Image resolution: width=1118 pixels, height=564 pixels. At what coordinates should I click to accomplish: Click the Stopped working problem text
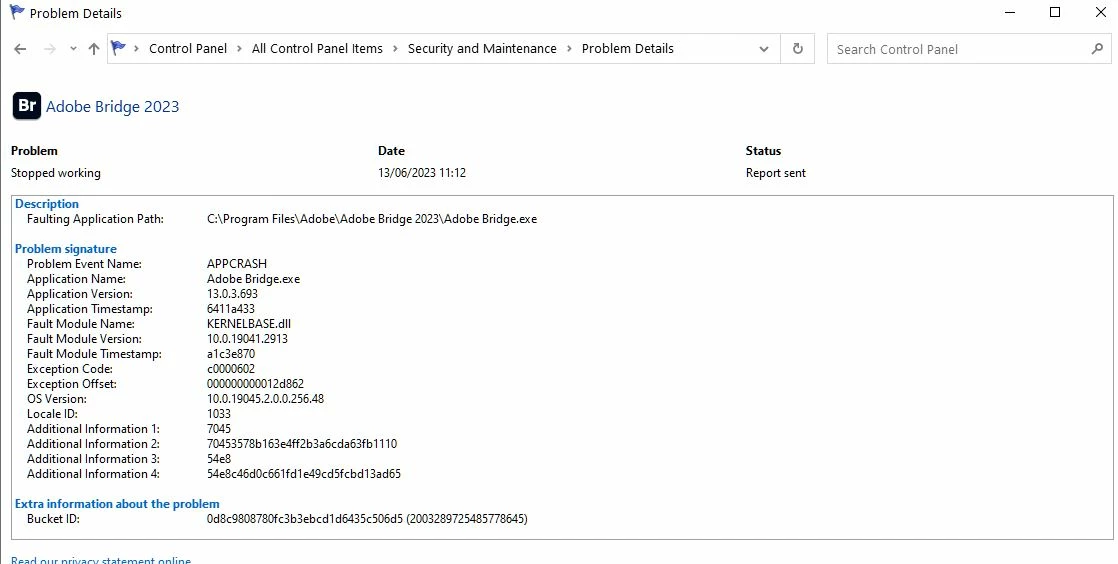coord(56,173)
